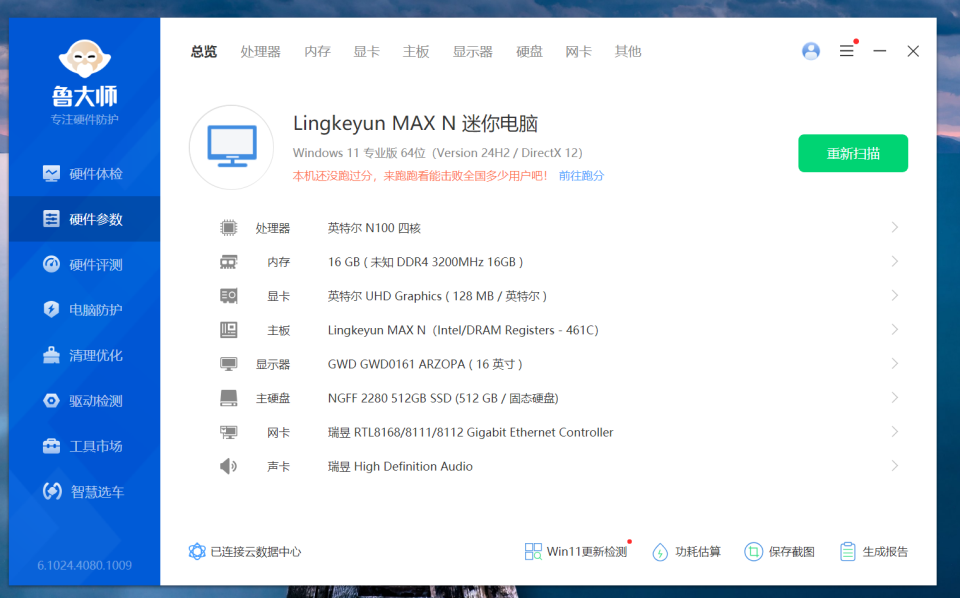Expand the 处理器 英特尔 N100 row chevron
The width and height of the screenshot is (960, 598).
click(x=894, y=228)
